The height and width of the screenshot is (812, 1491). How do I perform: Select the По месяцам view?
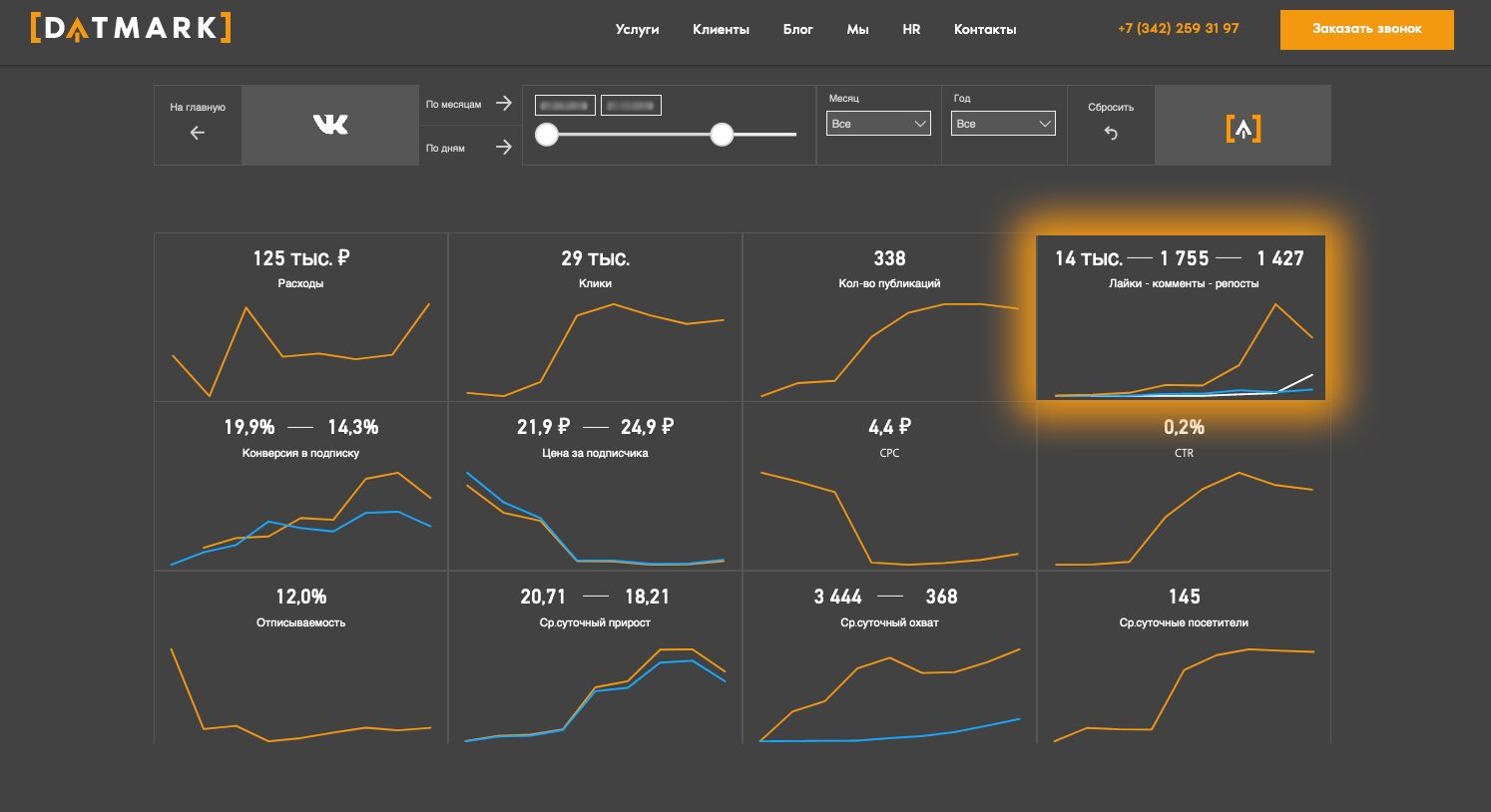click(x=453, y=104)
